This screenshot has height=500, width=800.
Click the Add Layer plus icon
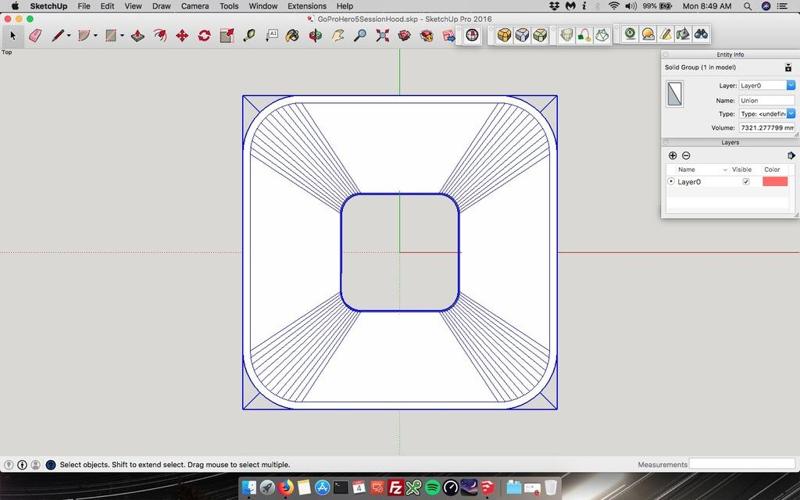point(672,156)
